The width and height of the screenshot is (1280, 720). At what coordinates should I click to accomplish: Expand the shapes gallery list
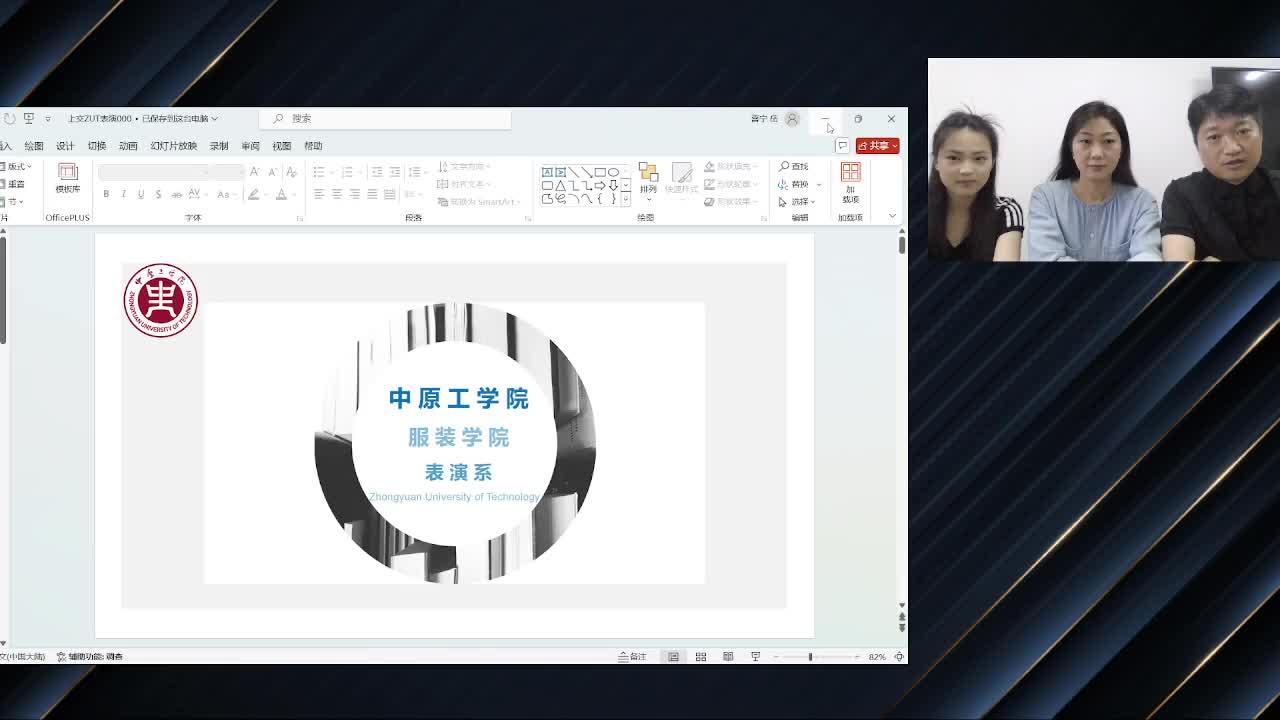click(626, 199)
